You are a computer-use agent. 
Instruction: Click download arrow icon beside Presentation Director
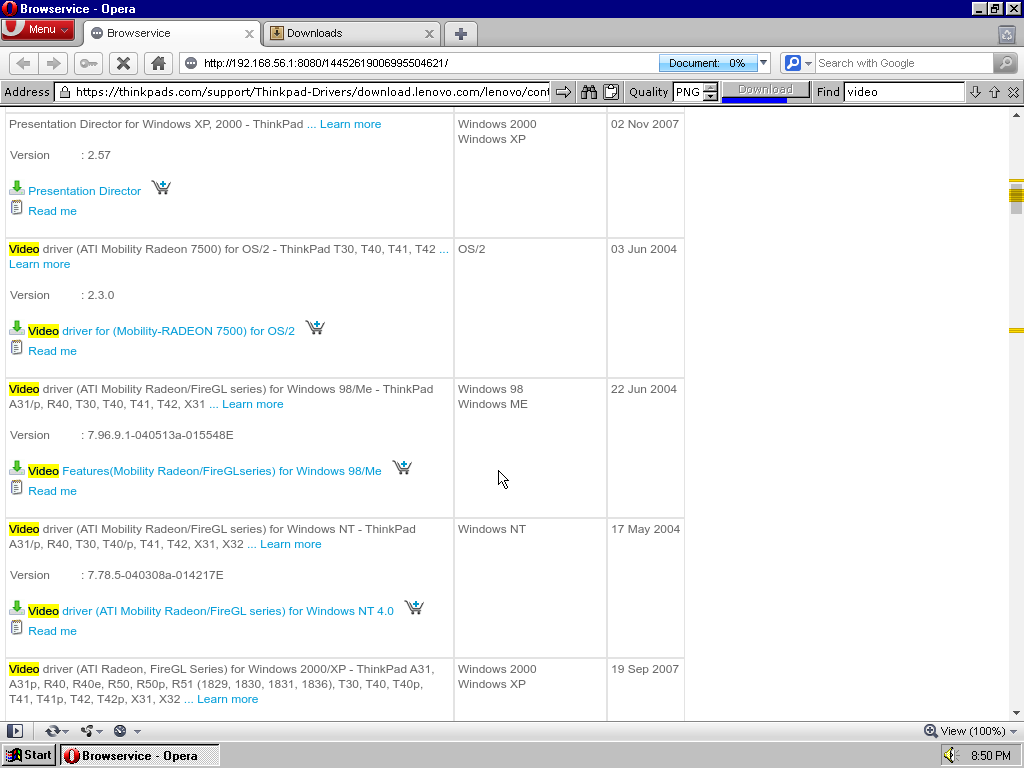[17, 188]
